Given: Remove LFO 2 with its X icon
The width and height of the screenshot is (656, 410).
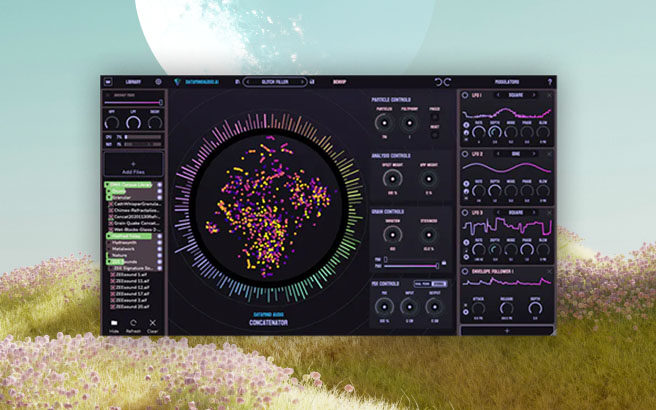Looking at the screenshot, I should 549,154.
